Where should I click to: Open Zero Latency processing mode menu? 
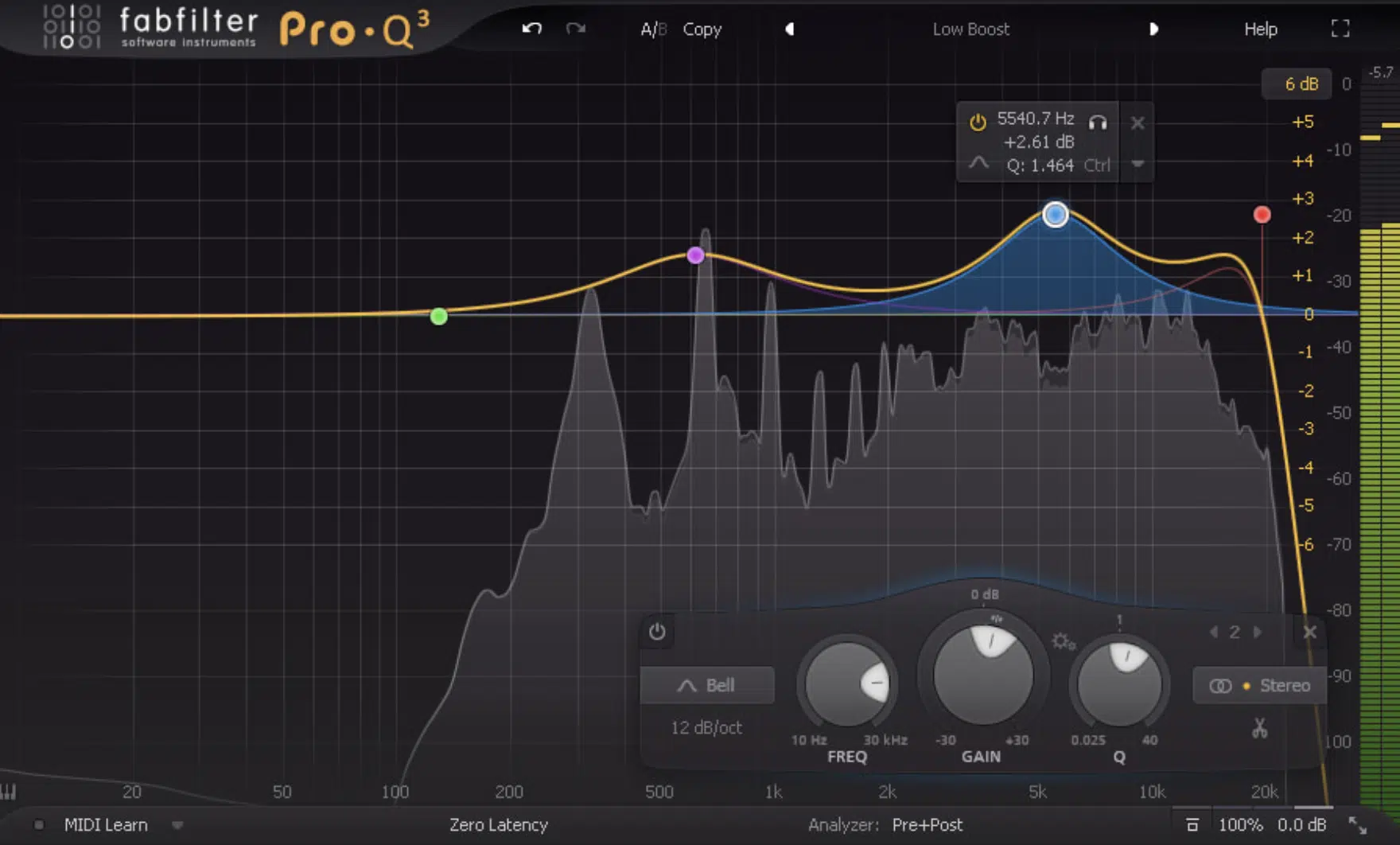499,825
